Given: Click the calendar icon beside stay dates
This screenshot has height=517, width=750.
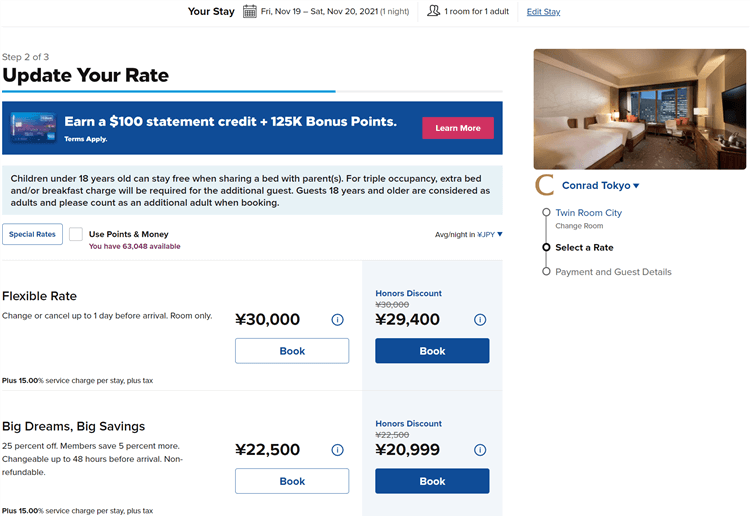Looking at the screenshot, I should 250,11.
